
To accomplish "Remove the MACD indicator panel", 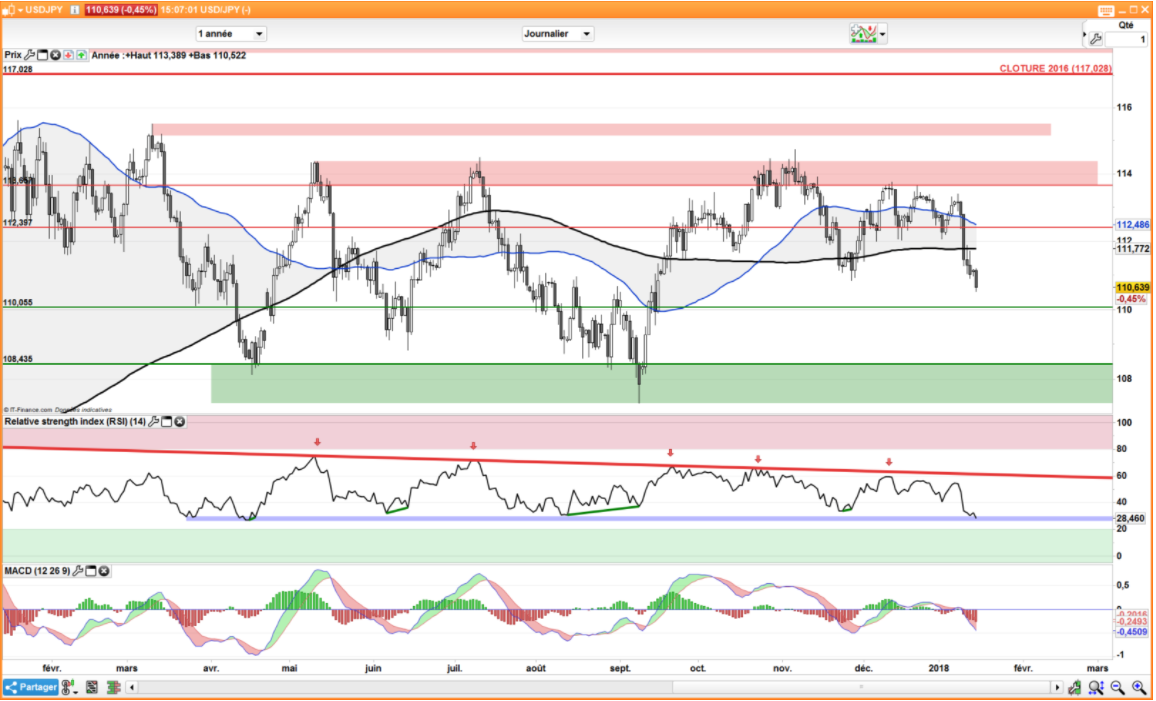I will pyautogui.click(x=104, y=571).
